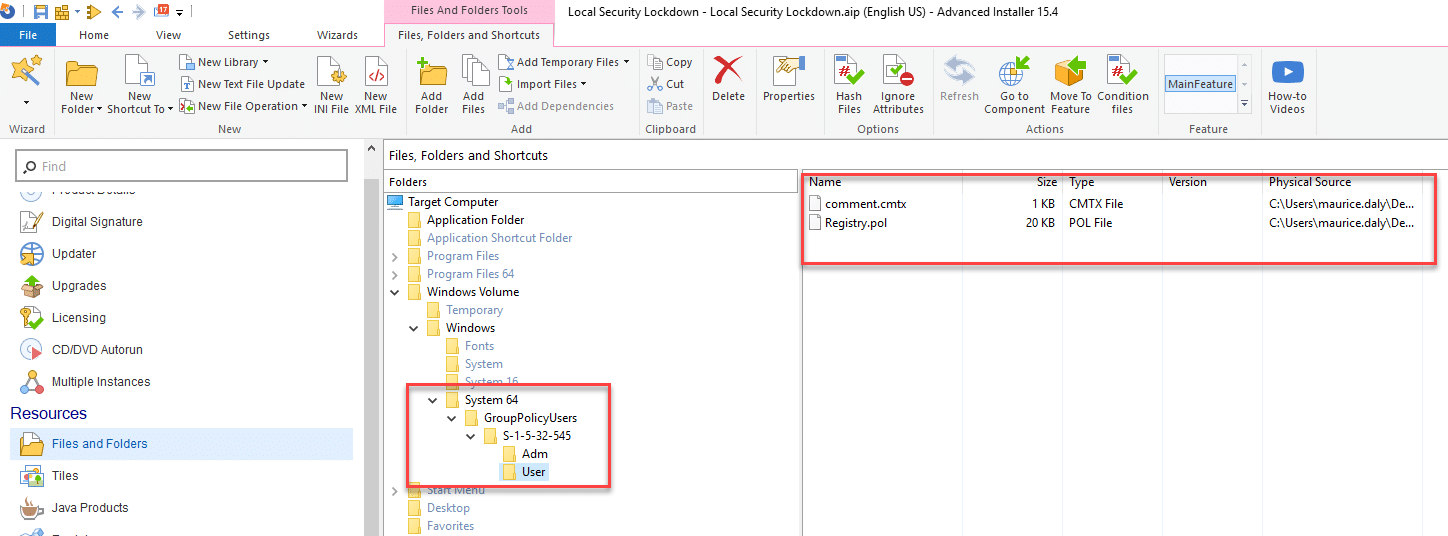Click the Ignore Attributes option

tap(898, 85)
